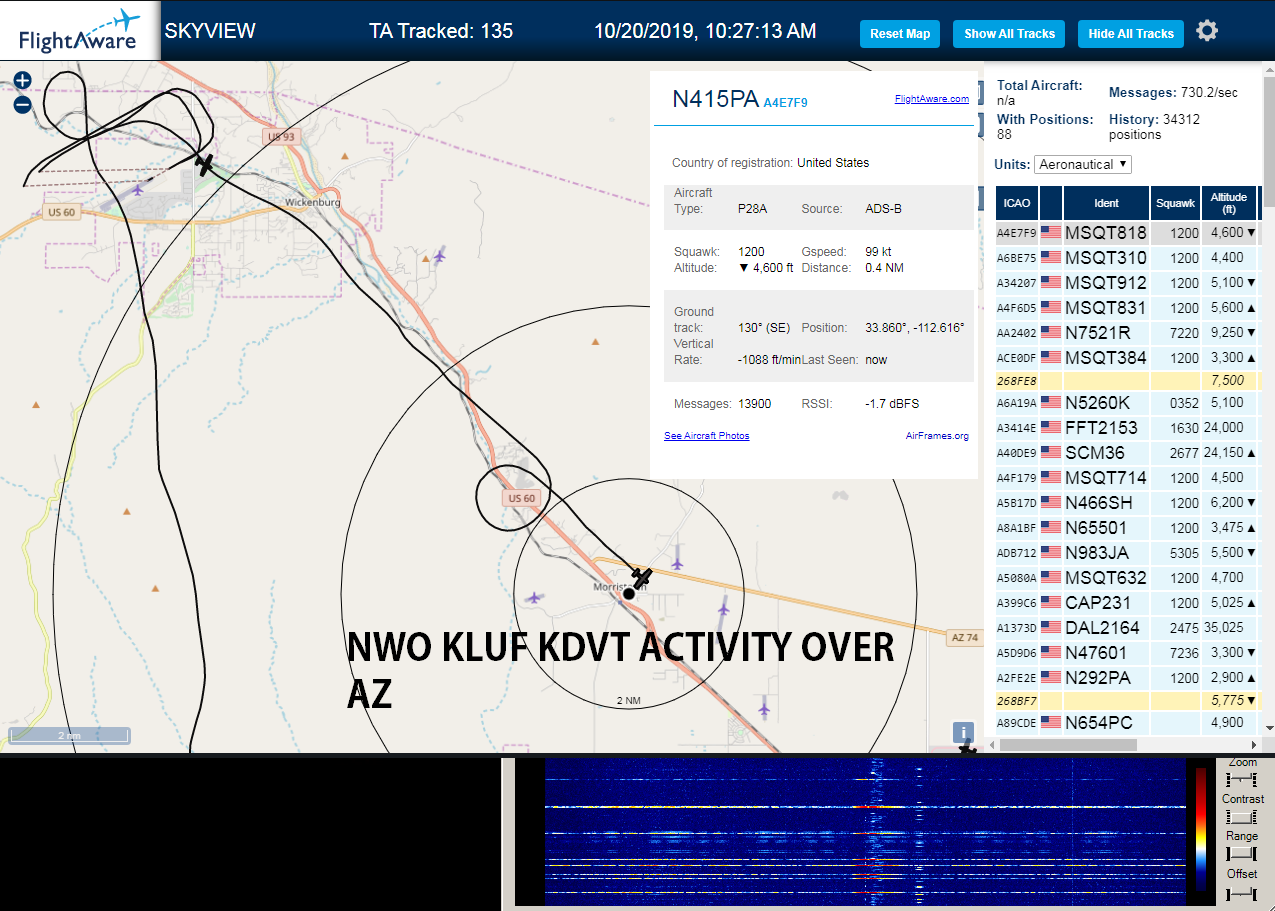Image resolution: width=1275 pixels, height=911 pixels.
Task: Select yellow row with ICAO 268BF7
Action: [x=1126, y=701]
